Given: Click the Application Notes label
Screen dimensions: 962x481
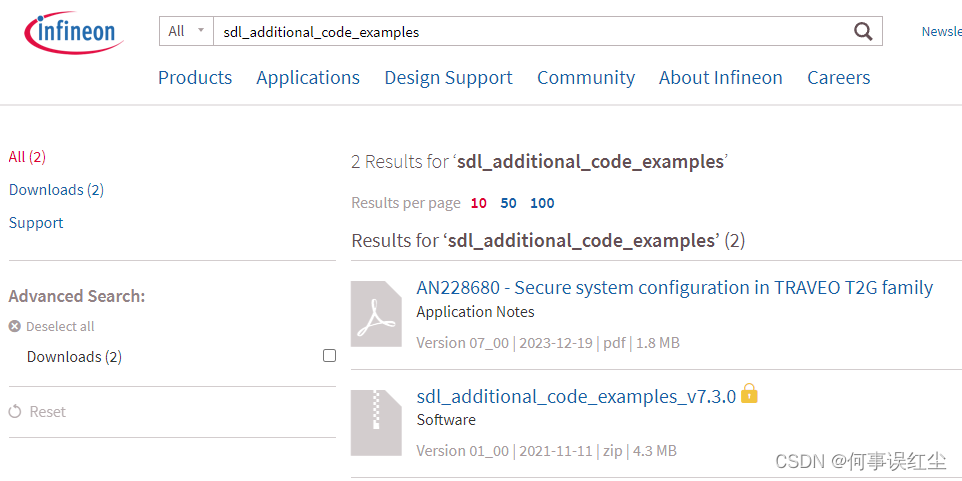Looking at the screenshot, I should pyautogui.click(x=475, y=312).
